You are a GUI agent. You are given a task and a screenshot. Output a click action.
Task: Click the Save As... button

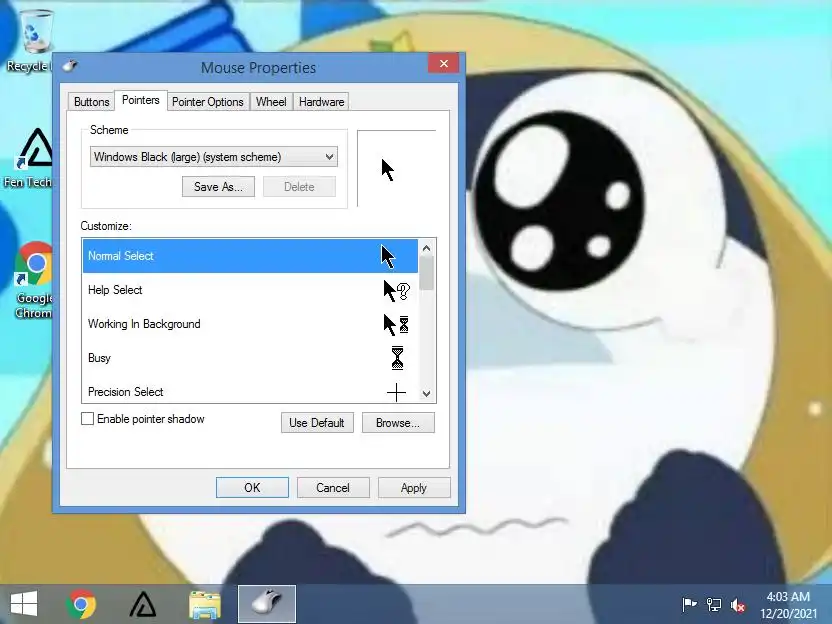[x=218, y=187]
